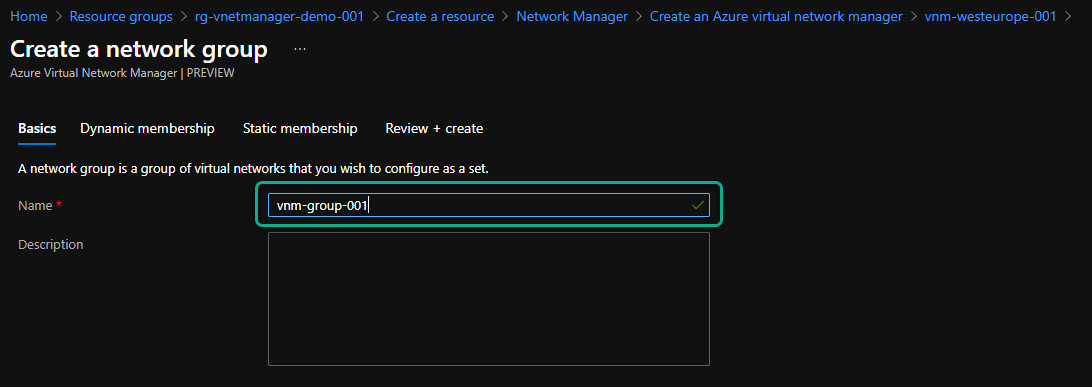Open vnm-westeurope-001 breadcrumb
This screenshot has height=387, width=1092.
pyautogui.click(x=990, y=17)
